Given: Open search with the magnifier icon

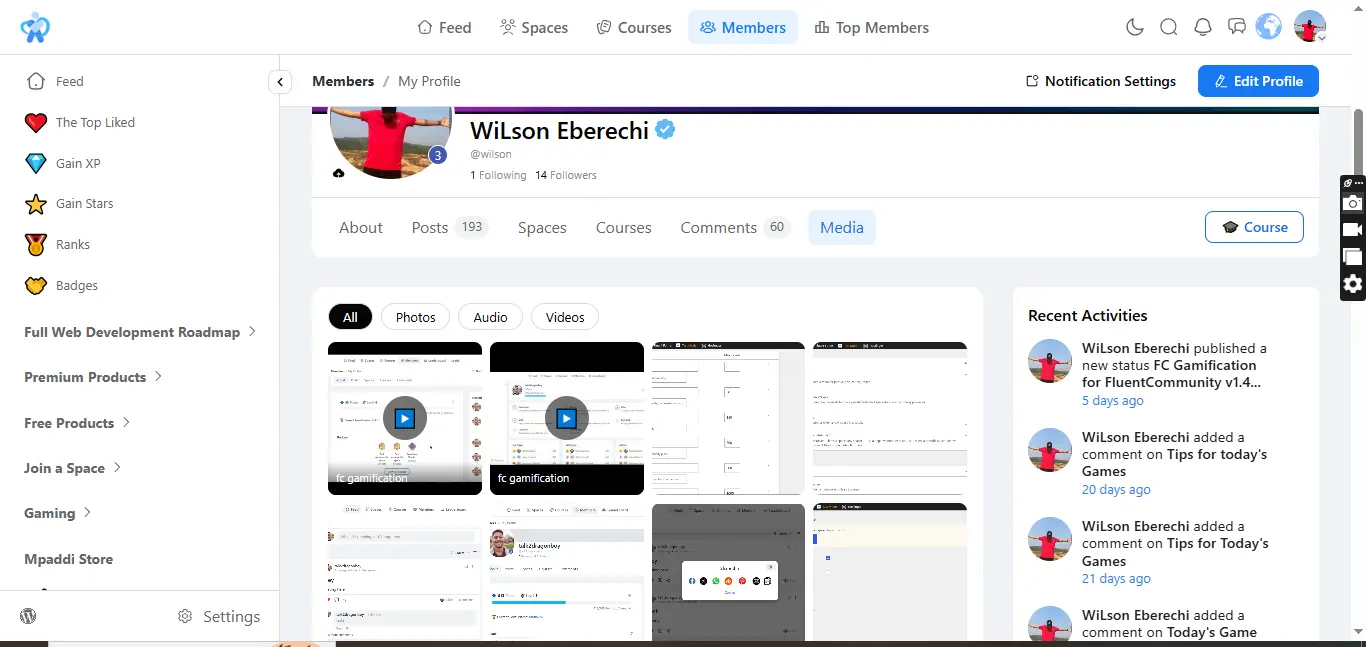Looking at the screenshot, I should 1169,28.
